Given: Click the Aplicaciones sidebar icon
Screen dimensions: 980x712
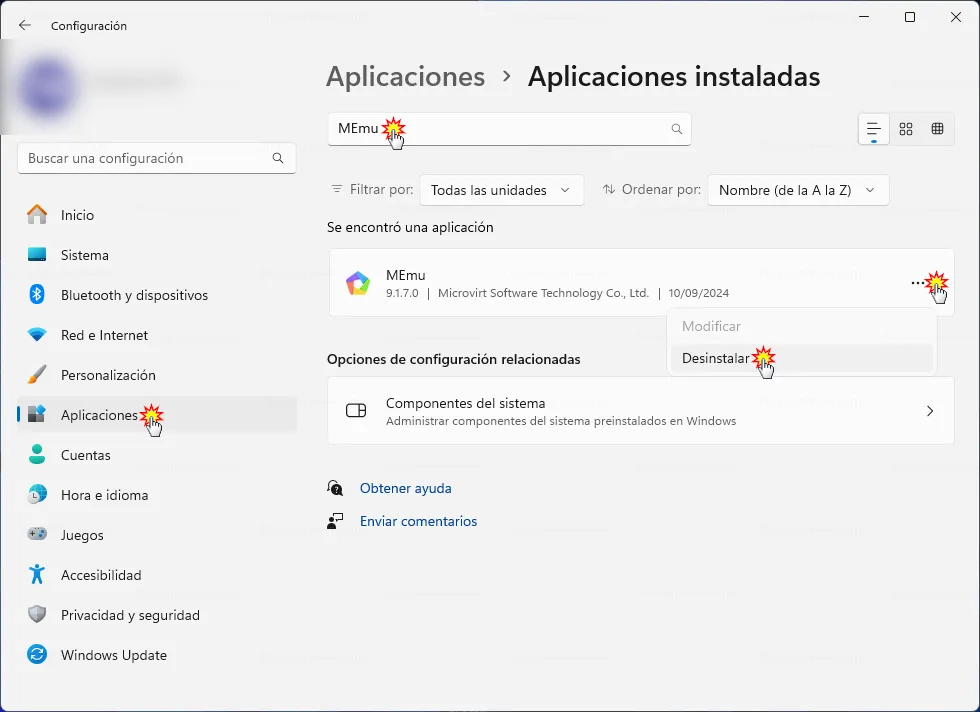Looking at the screenshot, I should click(37, 414).
